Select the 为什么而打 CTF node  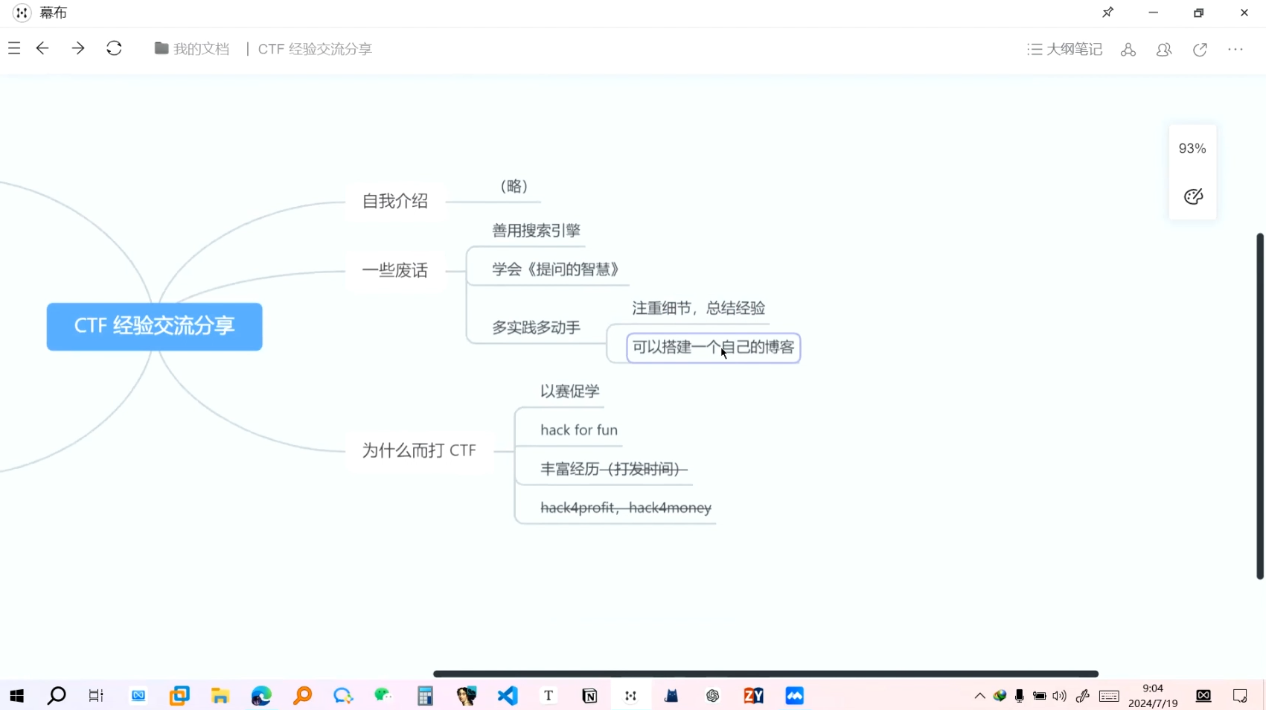click(x=418, y=450)
